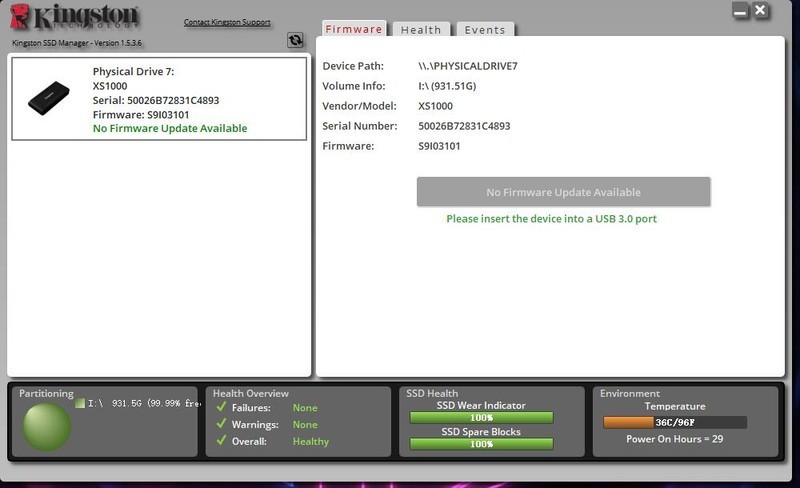Click the SSD Spare Blocks progress bar

point(481,444)
